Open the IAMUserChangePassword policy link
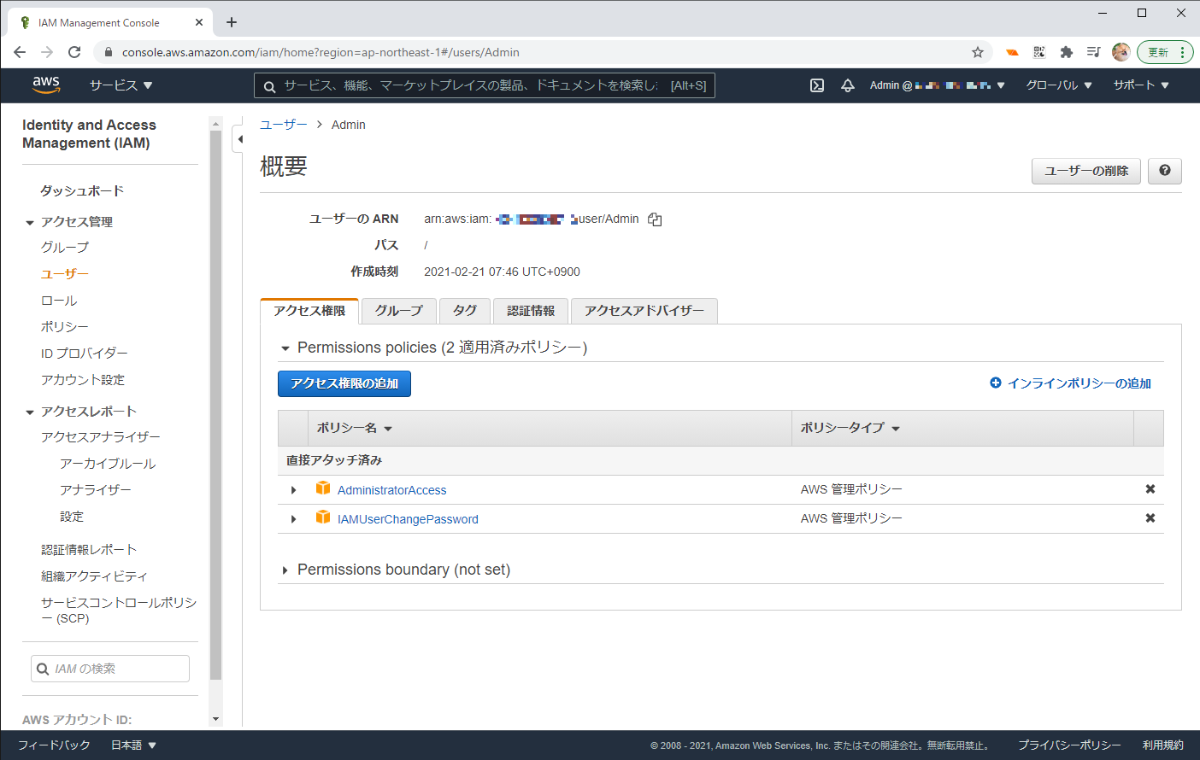Image resolution: width=1200 pixels, height=760 pixels. (x=408, y=519)
